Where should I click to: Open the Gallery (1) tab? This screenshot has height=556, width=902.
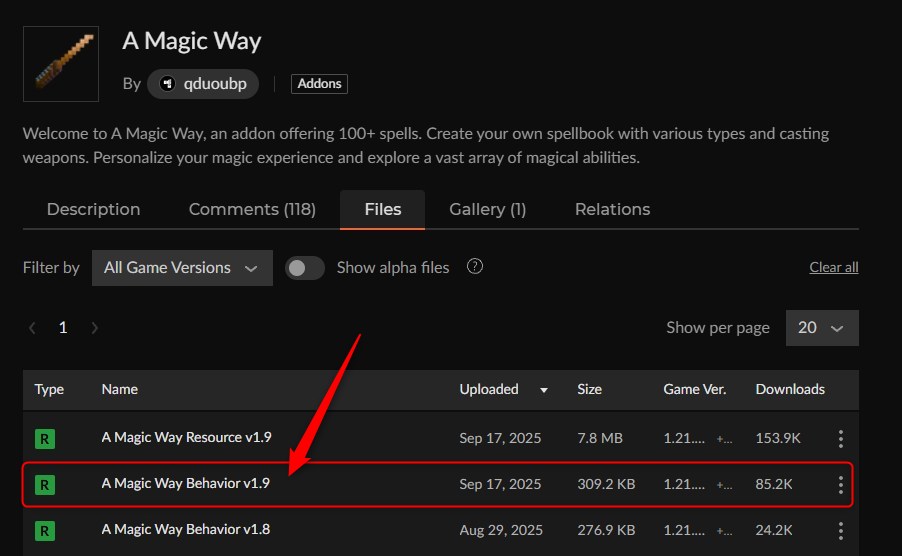tap(487, 209)
